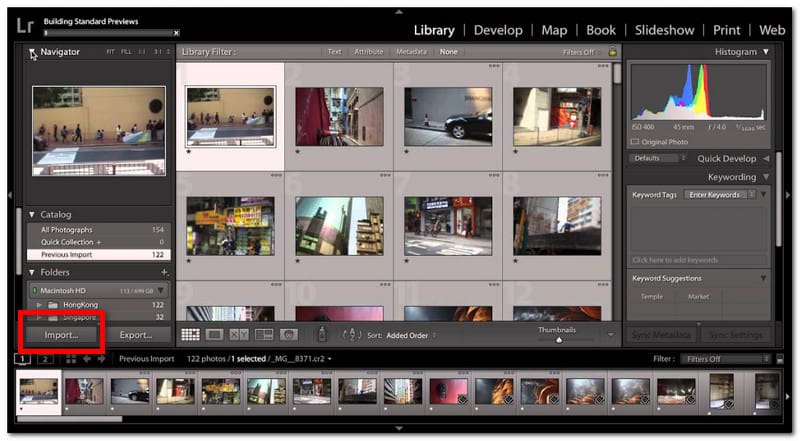This screenshot has width=800, height=441.
Task: Expand the HongKong folder triangle
Action: point(39,305)
